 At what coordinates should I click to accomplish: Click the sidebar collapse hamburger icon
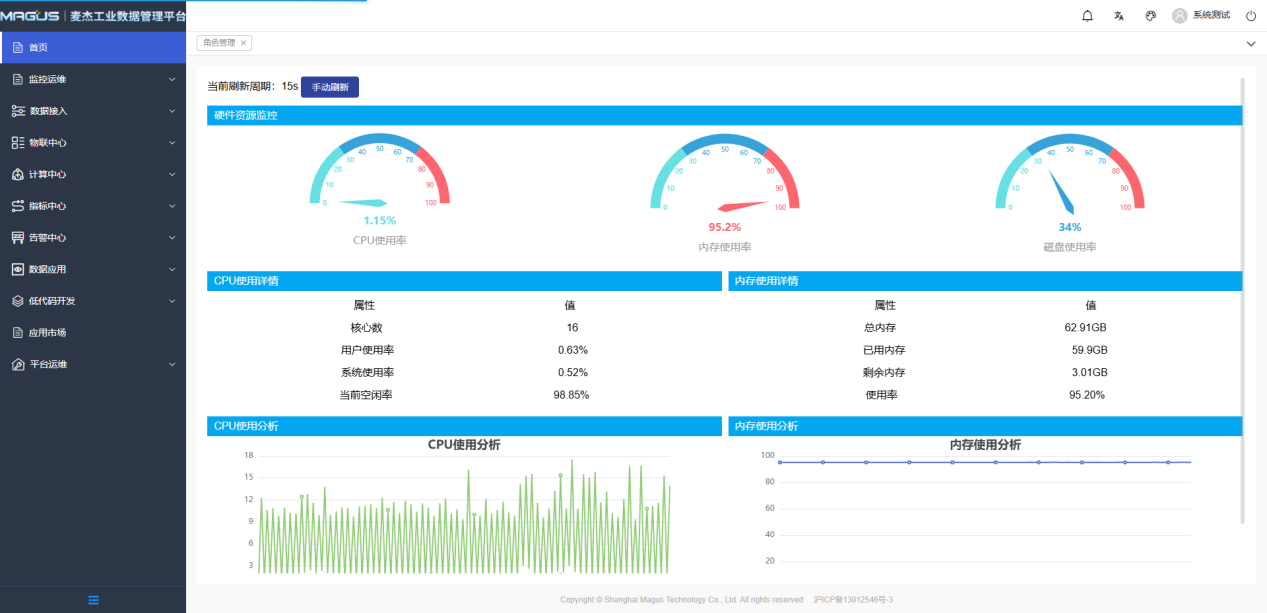tap(93, 600)
